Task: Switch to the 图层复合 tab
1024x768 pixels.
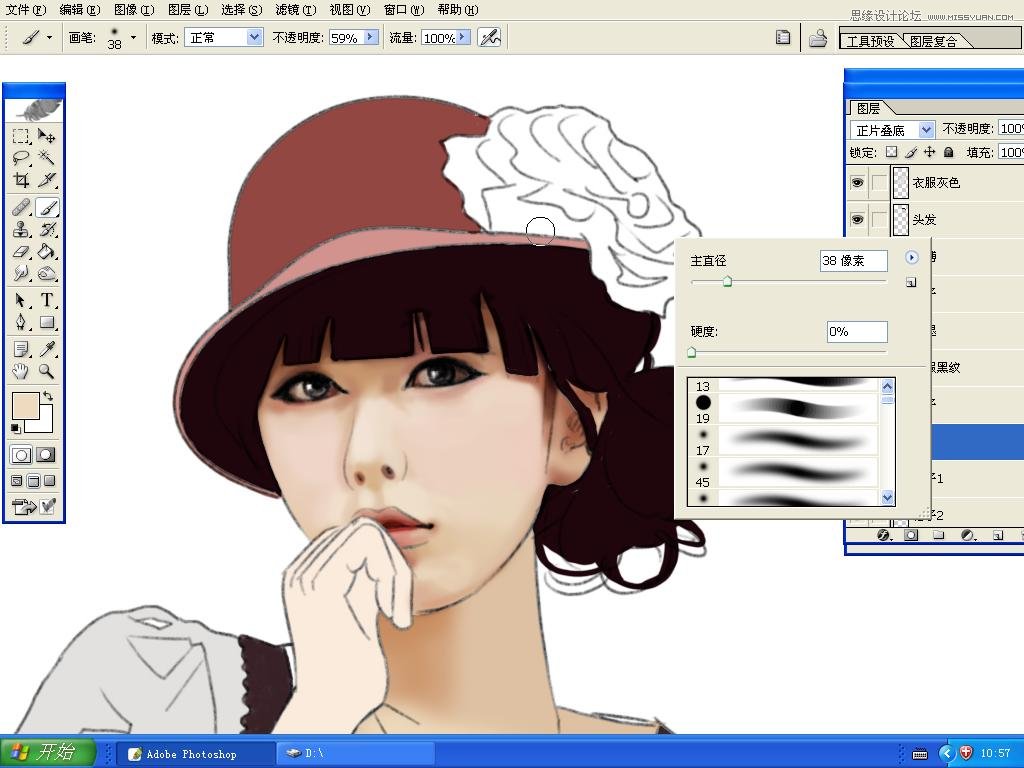Action: (933, 41)
